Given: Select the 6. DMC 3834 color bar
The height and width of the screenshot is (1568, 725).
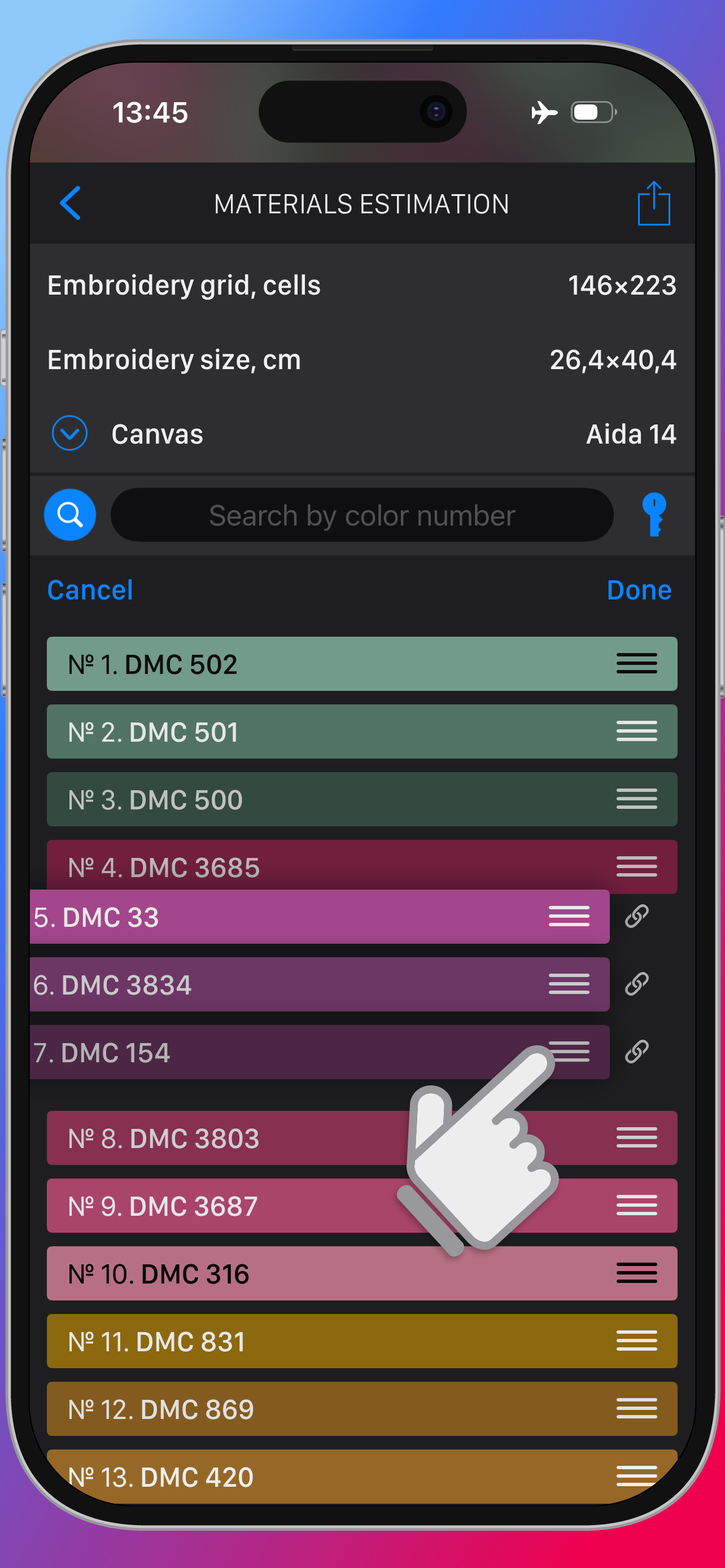Looking at the screenshot, I should [320, 984].
